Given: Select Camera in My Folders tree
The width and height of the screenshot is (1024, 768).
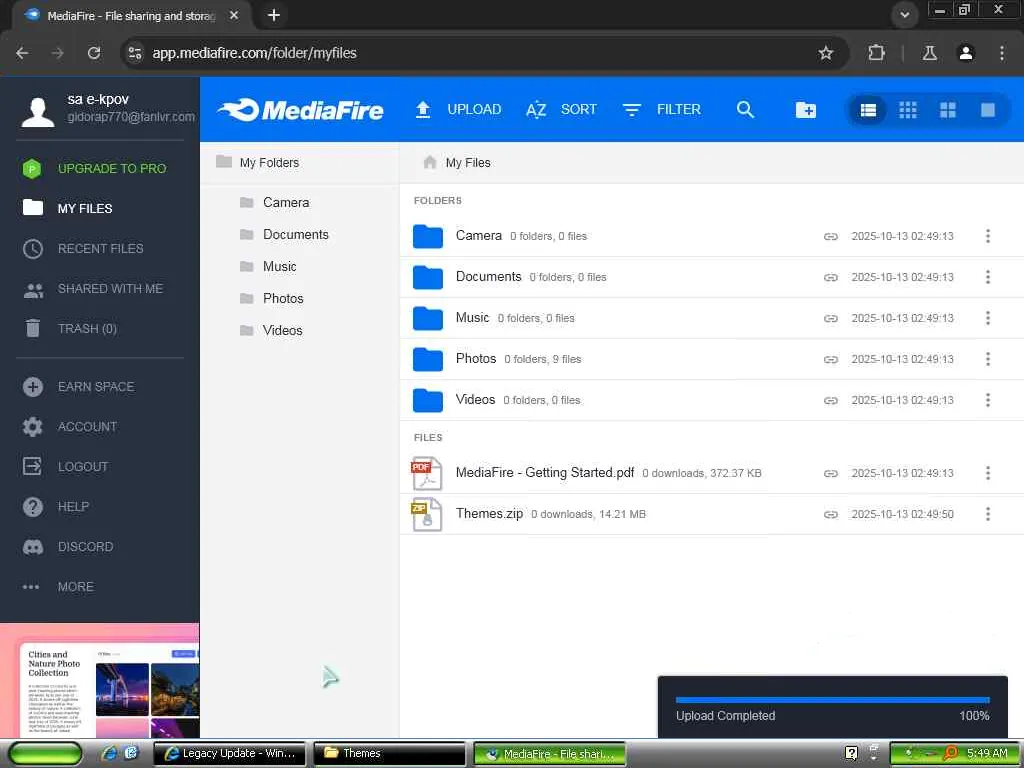Looking at the screenshot, I should click(274, 202).
